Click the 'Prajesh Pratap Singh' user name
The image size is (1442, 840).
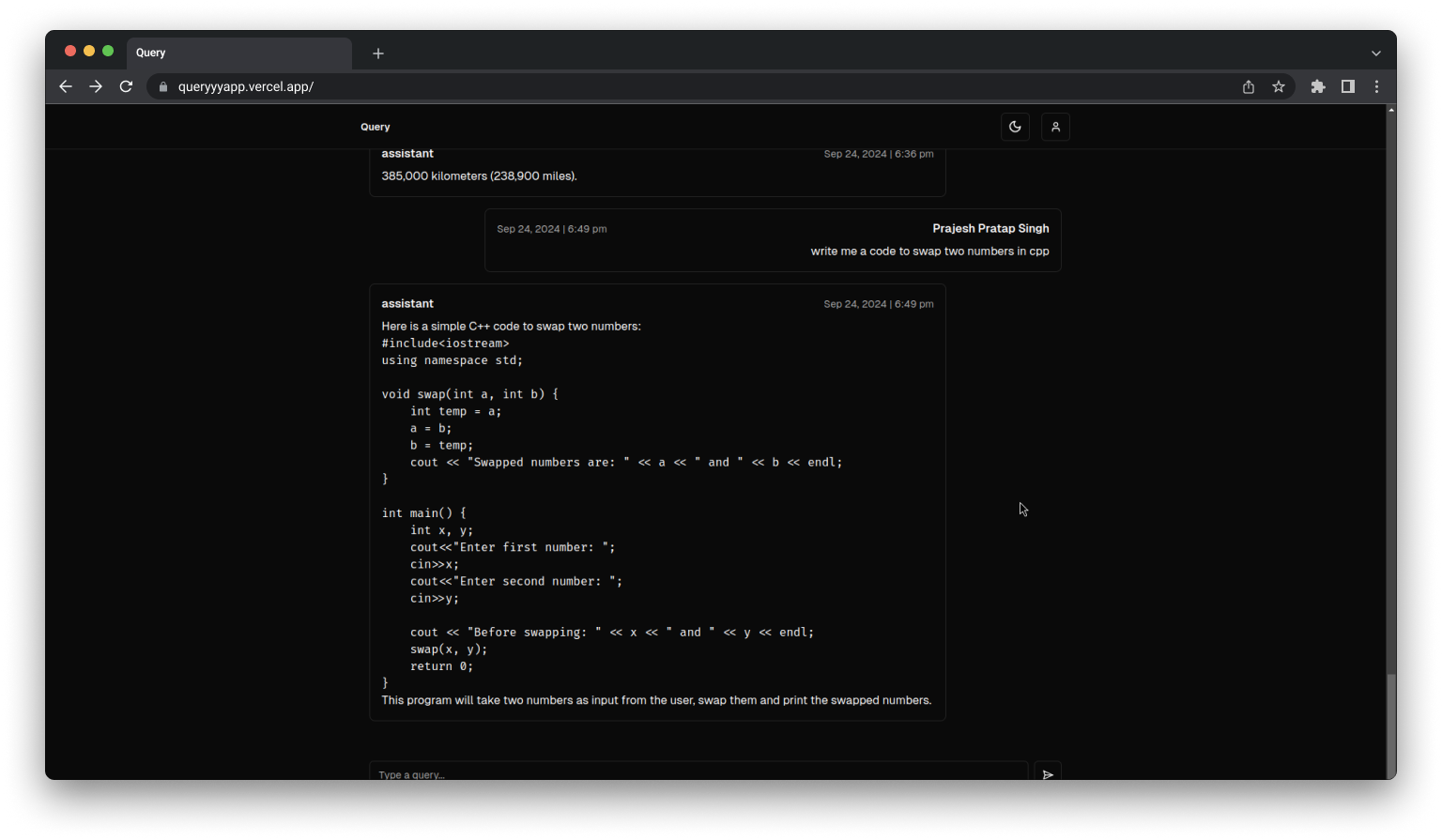click(990, 228)
